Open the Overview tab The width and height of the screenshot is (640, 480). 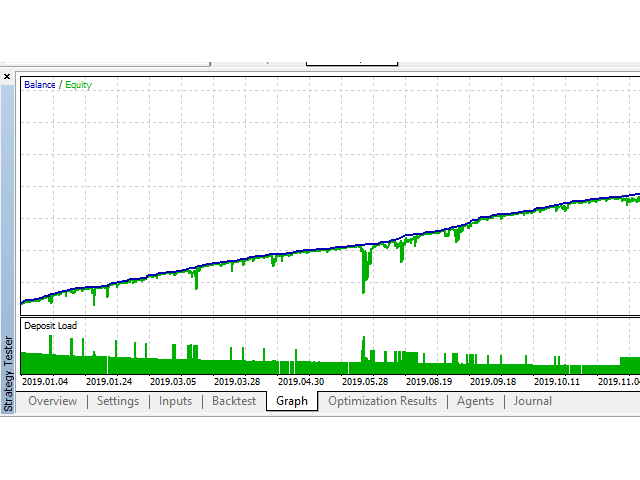[x=52, y=401]
